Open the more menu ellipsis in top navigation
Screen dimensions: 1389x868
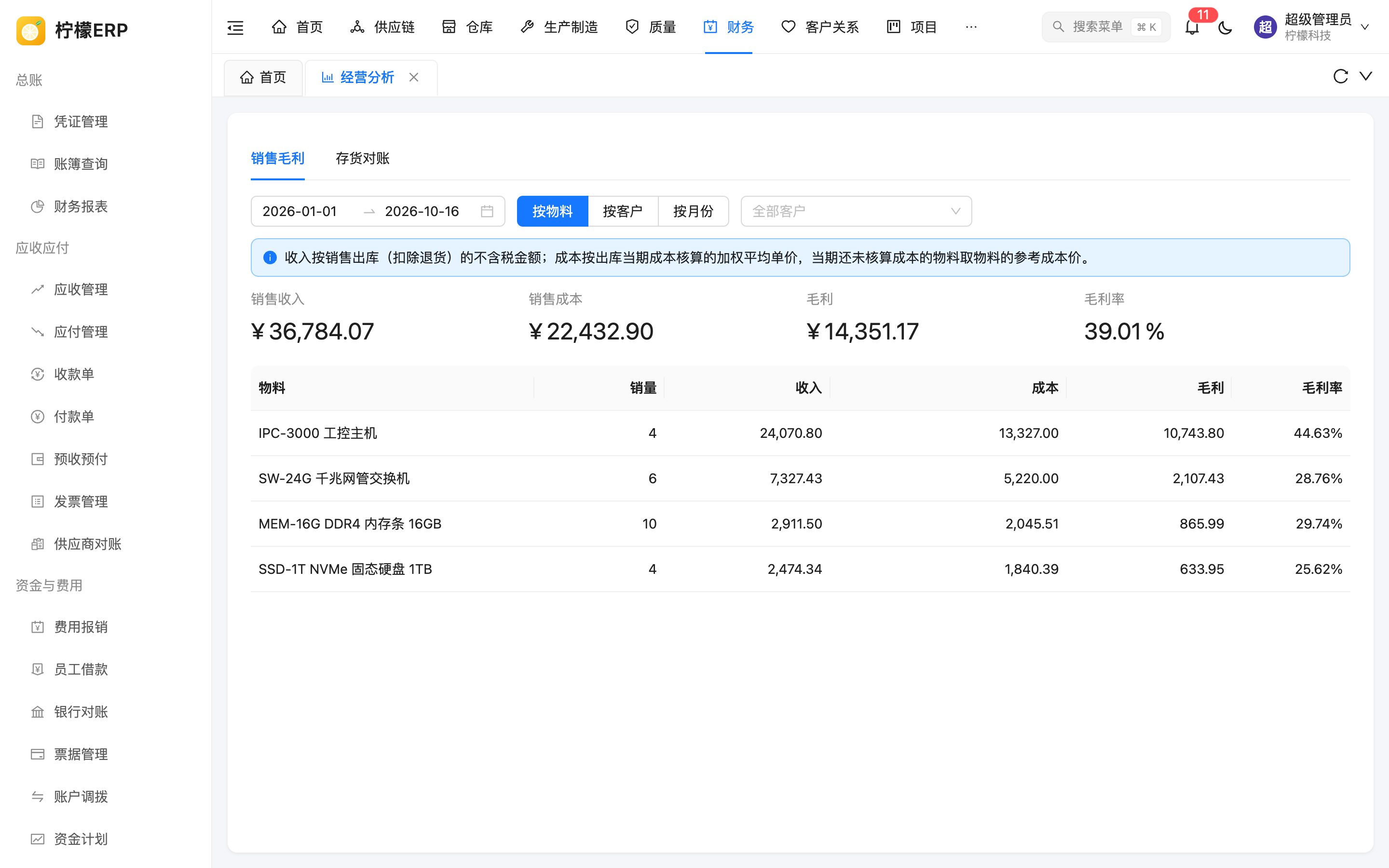971,27
